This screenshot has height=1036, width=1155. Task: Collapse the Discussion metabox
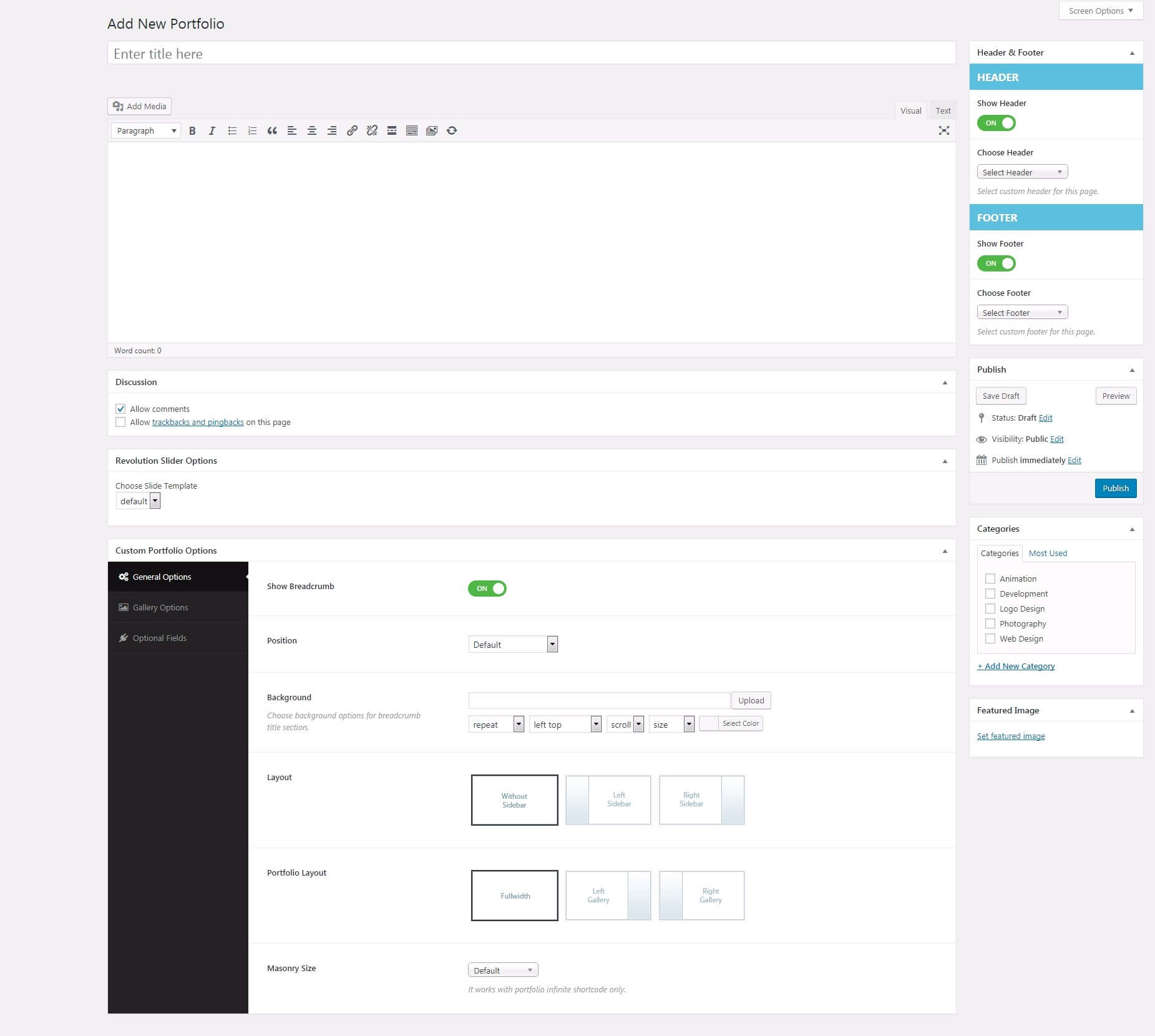coord(945,383)
